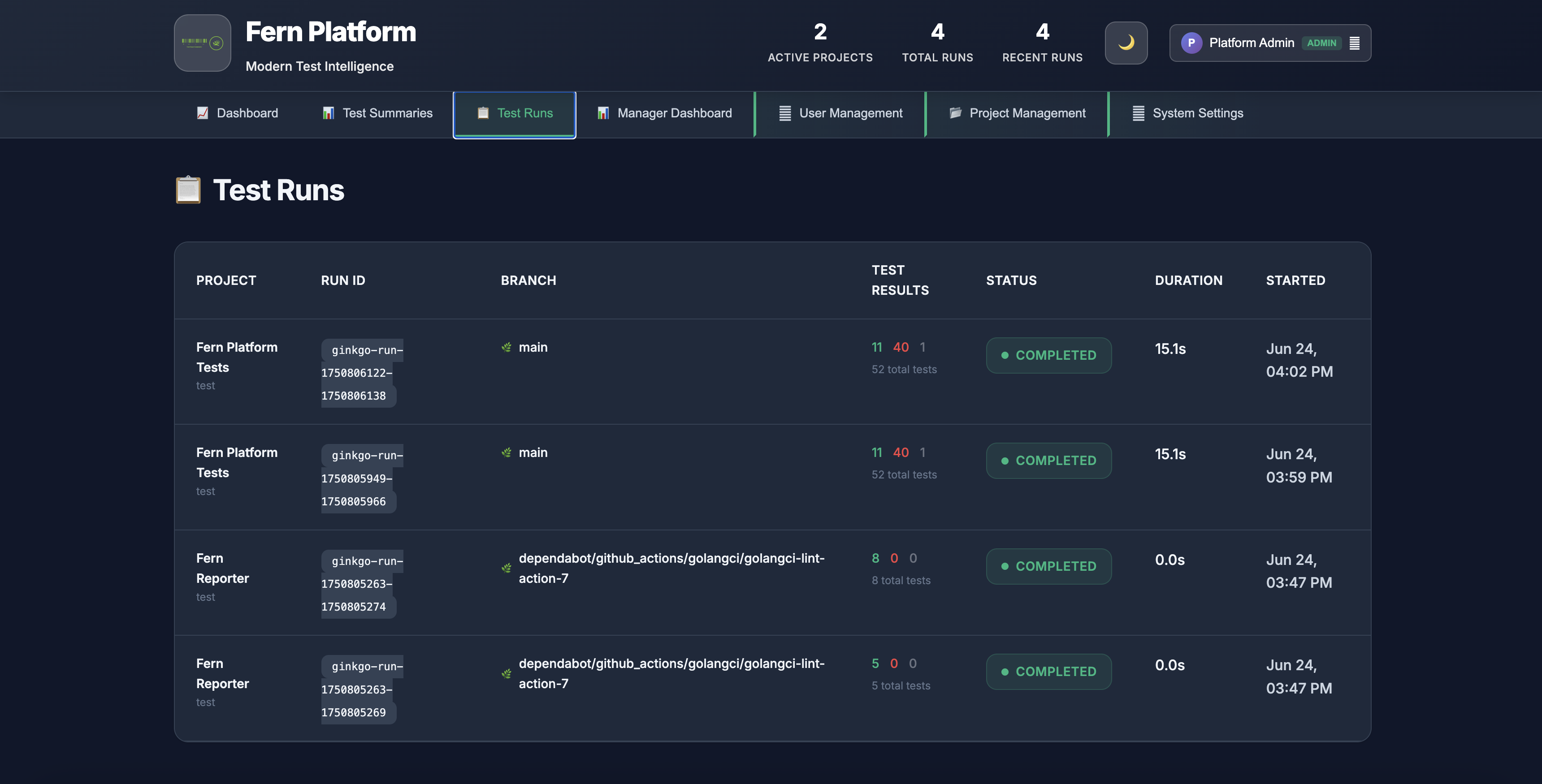Click COMPLETED badge for the 03:59 PM run

(1049, 461)
